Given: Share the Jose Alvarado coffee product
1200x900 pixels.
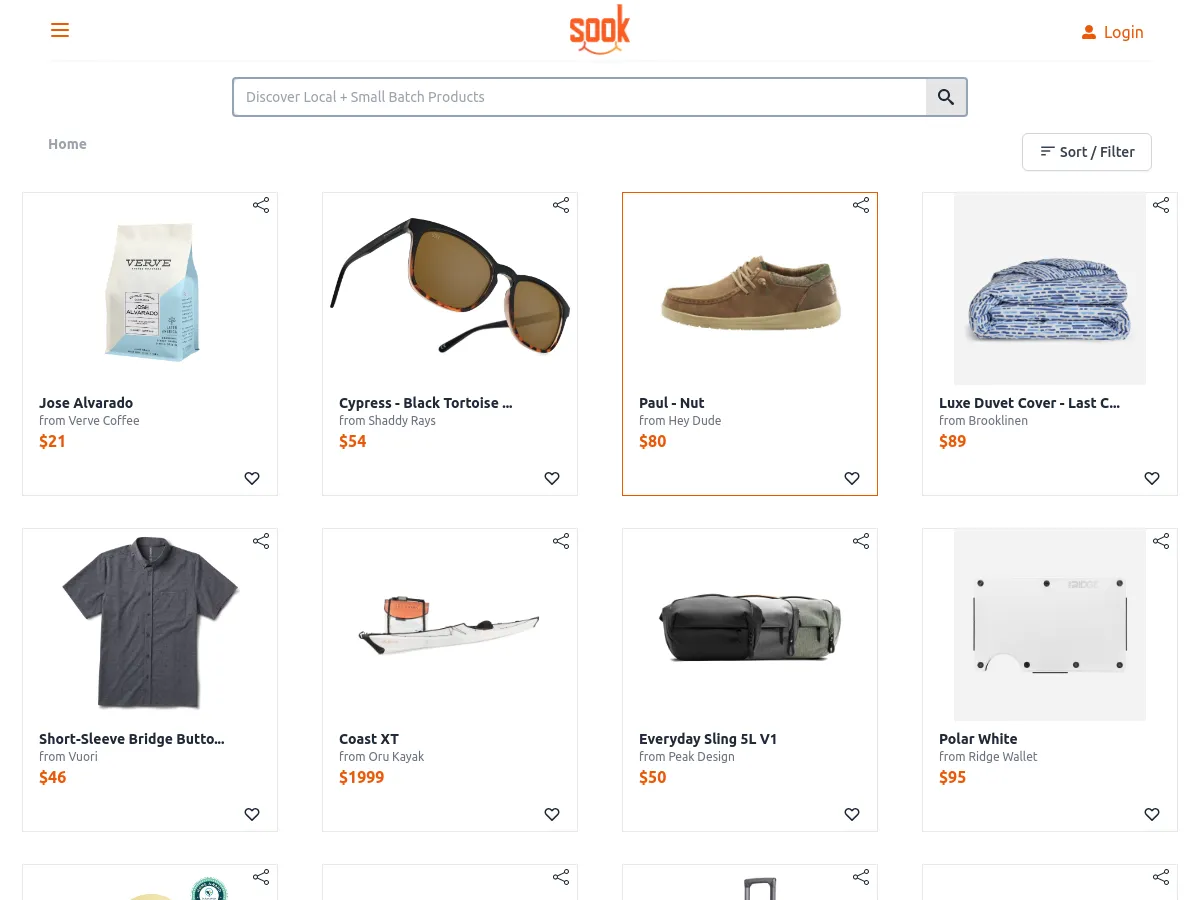Looking at the screenshot, I should (x=261, y=205).
